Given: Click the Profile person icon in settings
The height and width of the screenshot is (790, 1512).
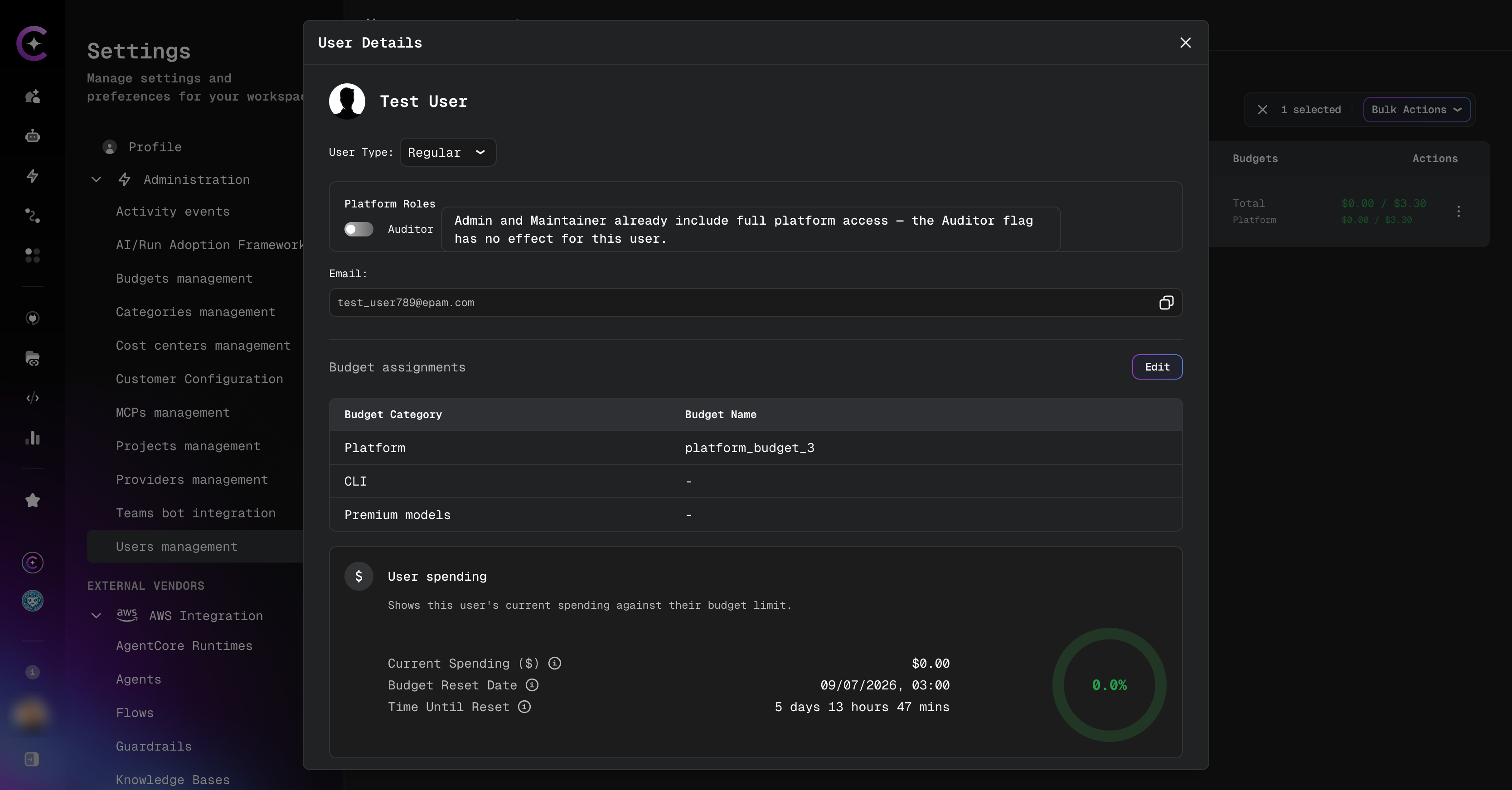Looking at the screenshot, I should (109, 147).
